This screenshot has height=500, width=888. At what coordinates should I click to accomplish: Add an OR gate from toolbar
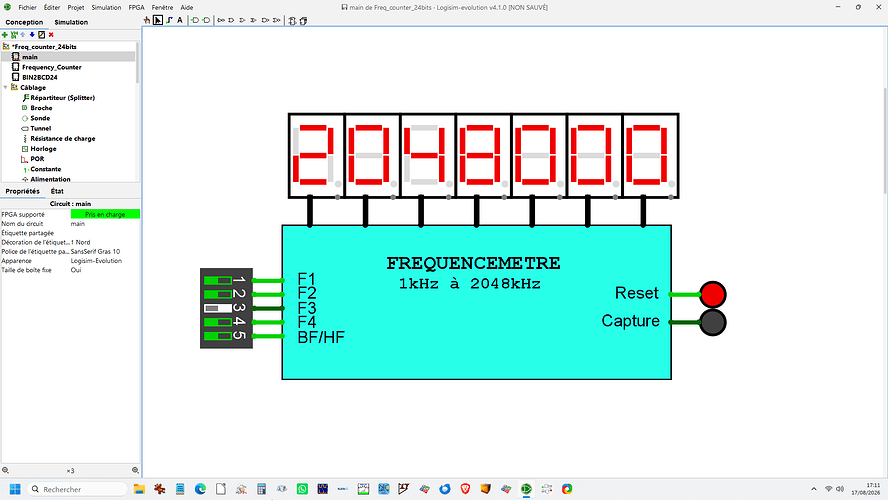point(242,20)
